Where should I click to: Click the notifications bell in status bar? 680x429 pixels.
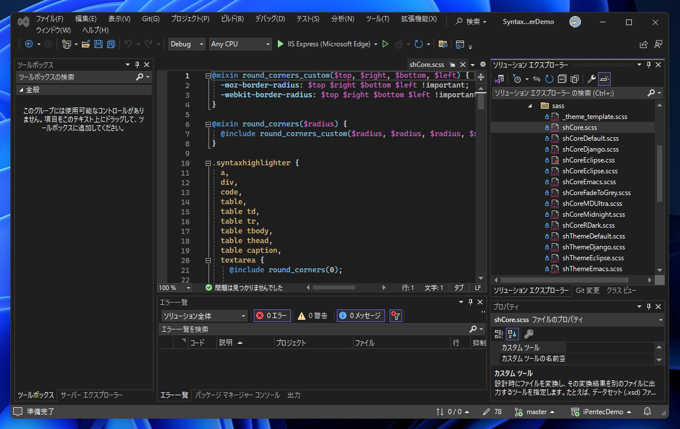coord(647,411)
